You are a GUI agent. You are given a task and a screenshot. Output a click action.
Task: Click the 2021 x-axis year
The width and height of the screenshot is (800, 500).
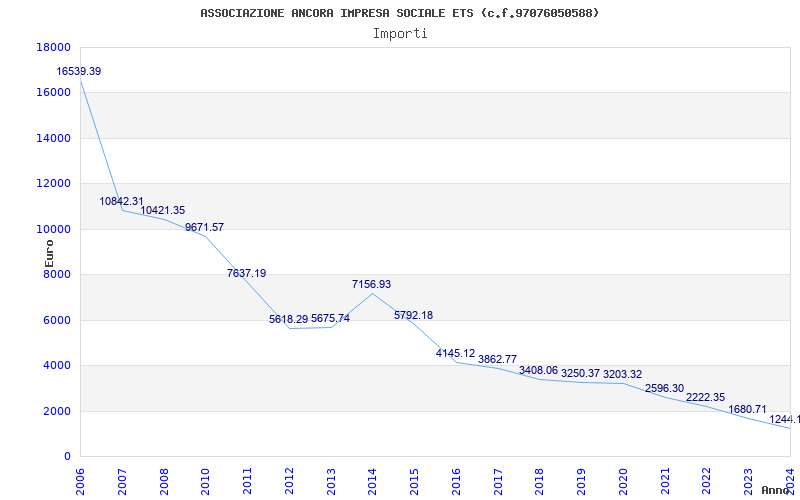pos(665,481)
